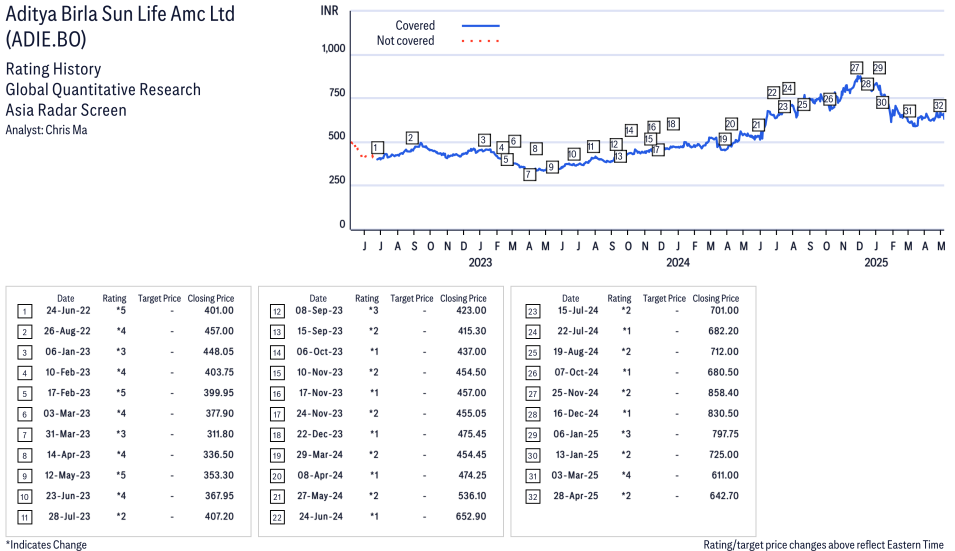Click closing price 858.40
955x551 pixels.
(723, 393)
